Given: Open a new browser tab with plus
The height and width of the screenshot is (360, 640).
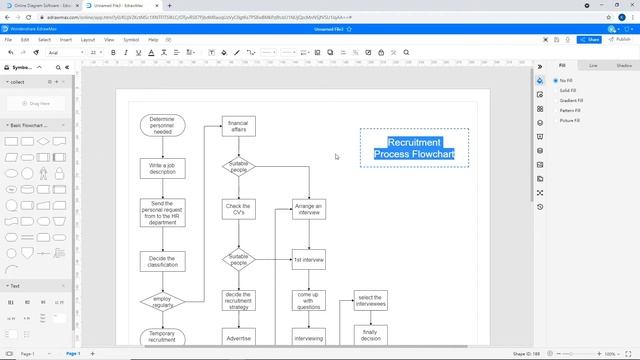Looking at the screenshot, I should 169,6.
